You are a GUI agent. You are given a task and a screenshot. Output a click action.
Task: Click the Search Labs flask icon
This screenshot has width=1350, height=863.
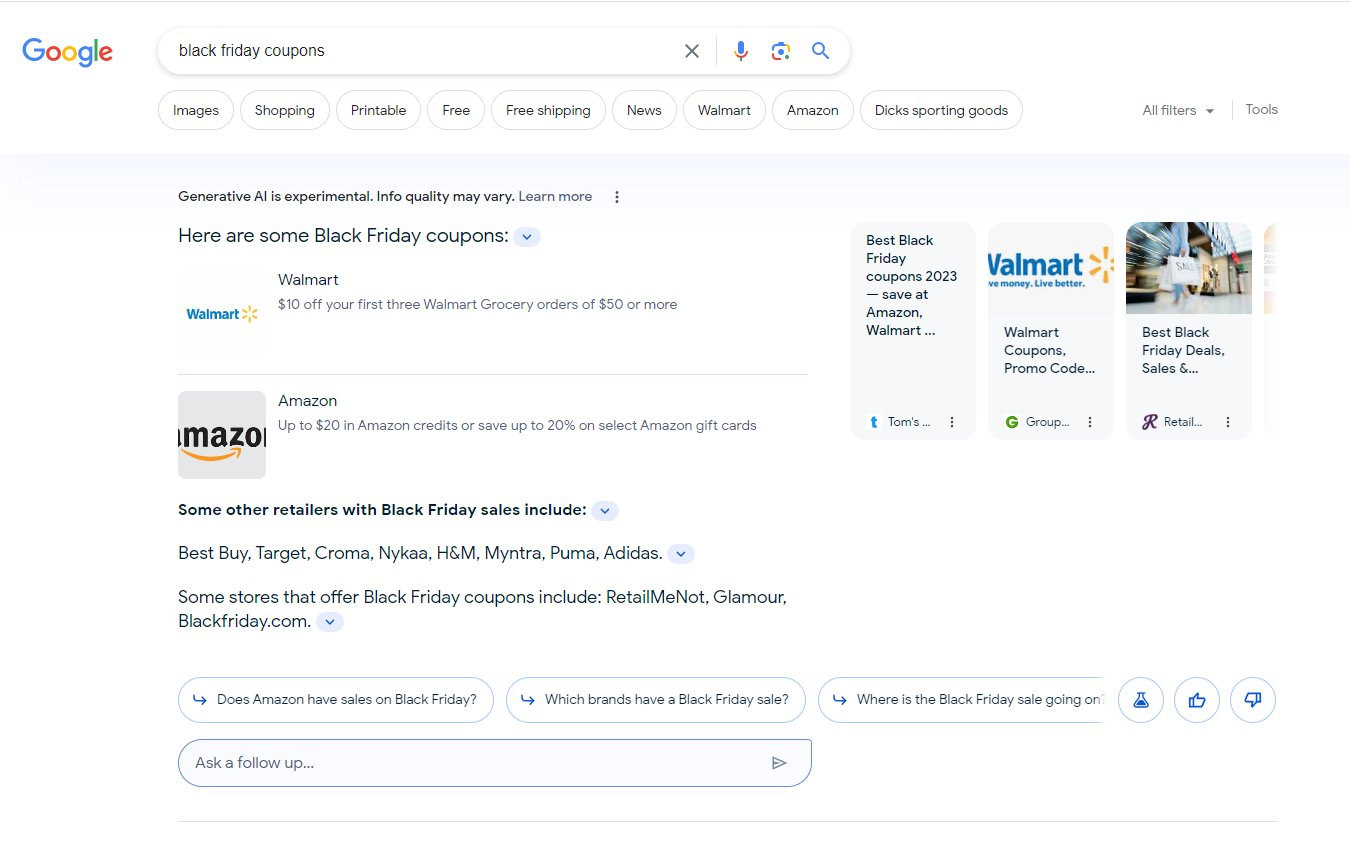pos(1141,700)
